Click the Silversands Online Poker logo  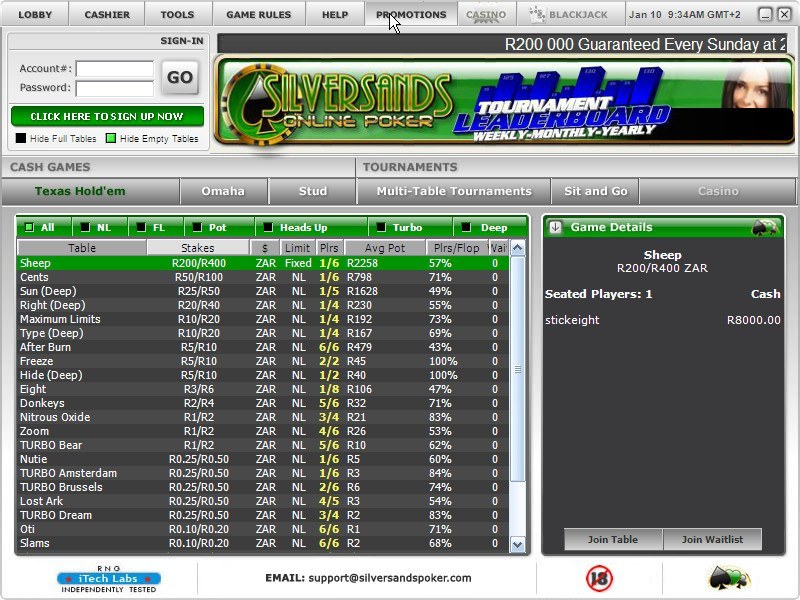pyautogui.click(x=340, y=102)
